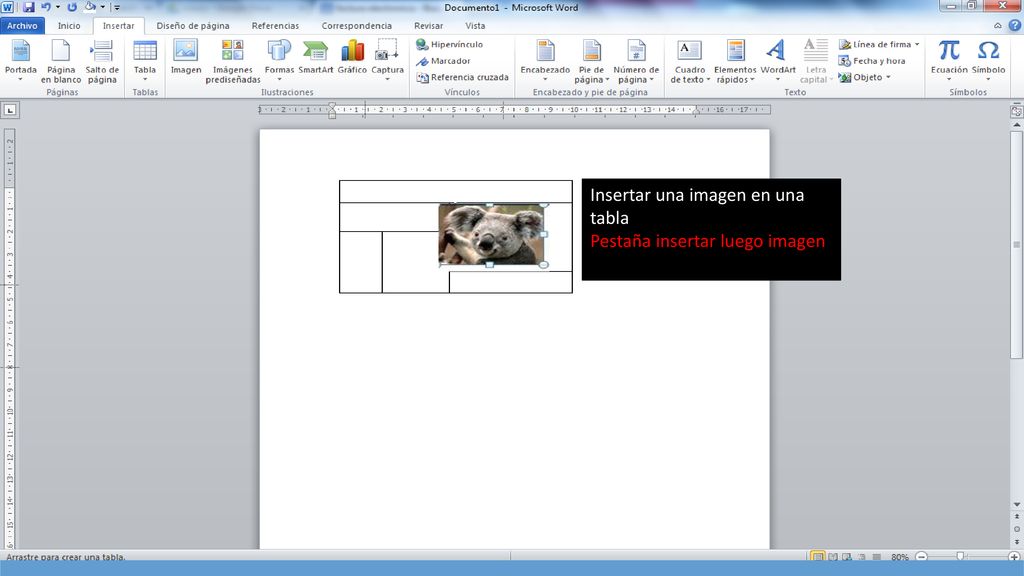Open Imágenes prediseñadas clip art

tap(232, 61)
